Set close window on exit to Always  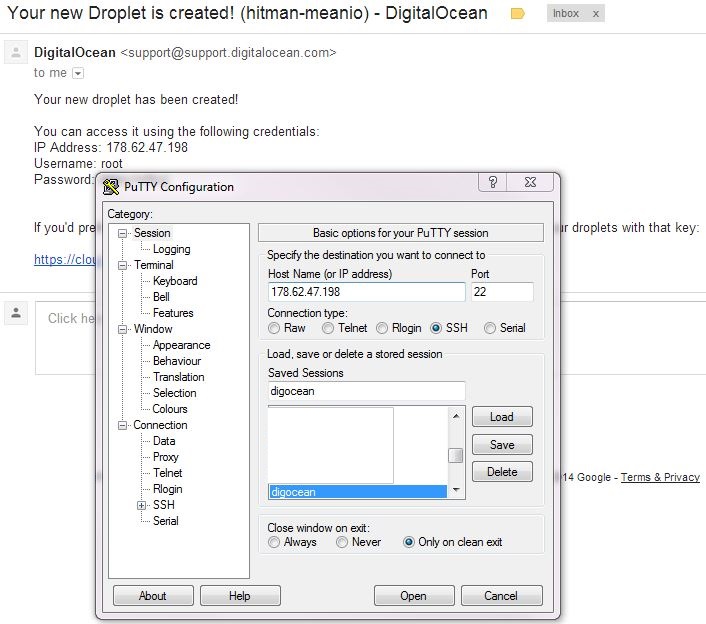tap(274, 542)
